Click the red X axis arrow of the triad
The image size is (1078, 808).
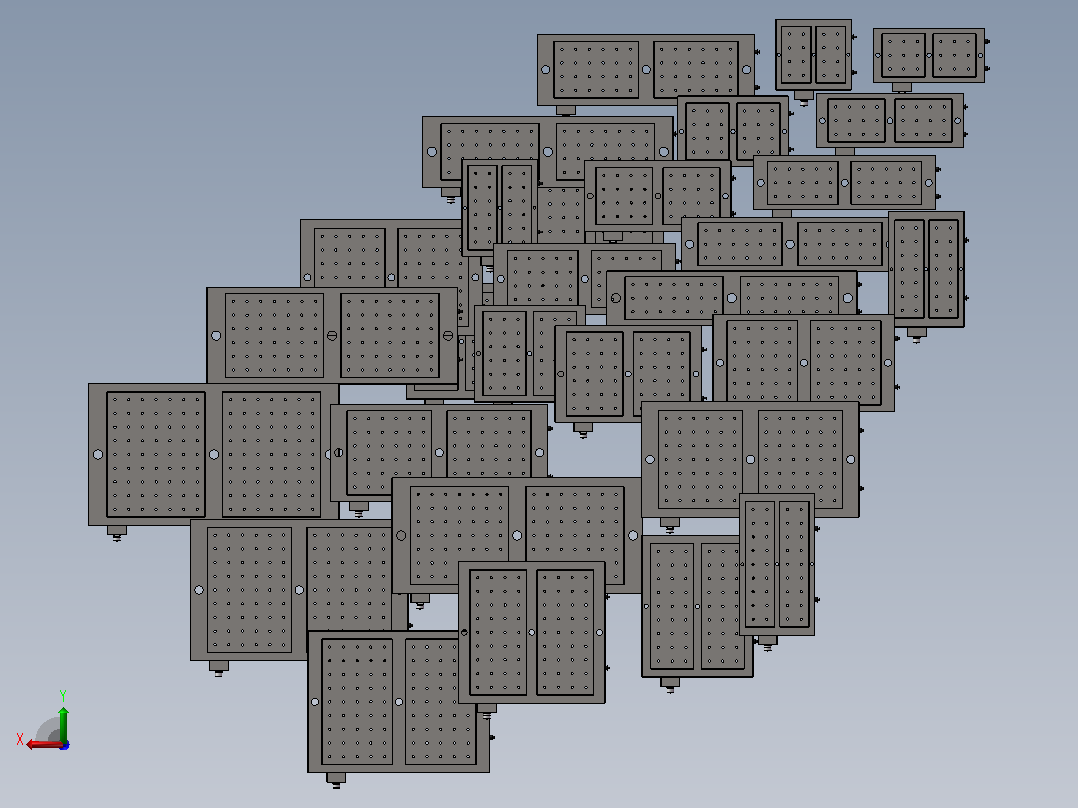click(45, 745)
